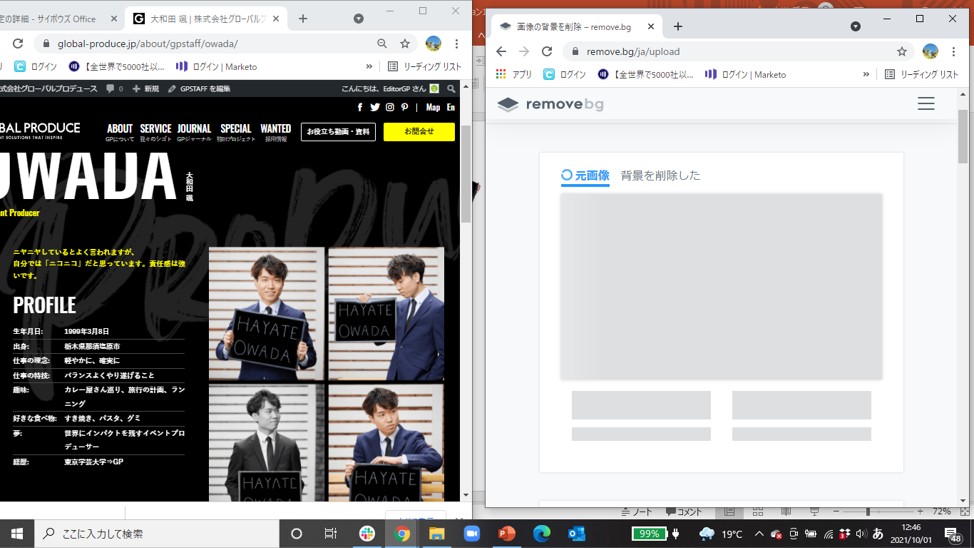
Task: Click comments bubble in WordPress admin bar
Action: pos(114,89)
